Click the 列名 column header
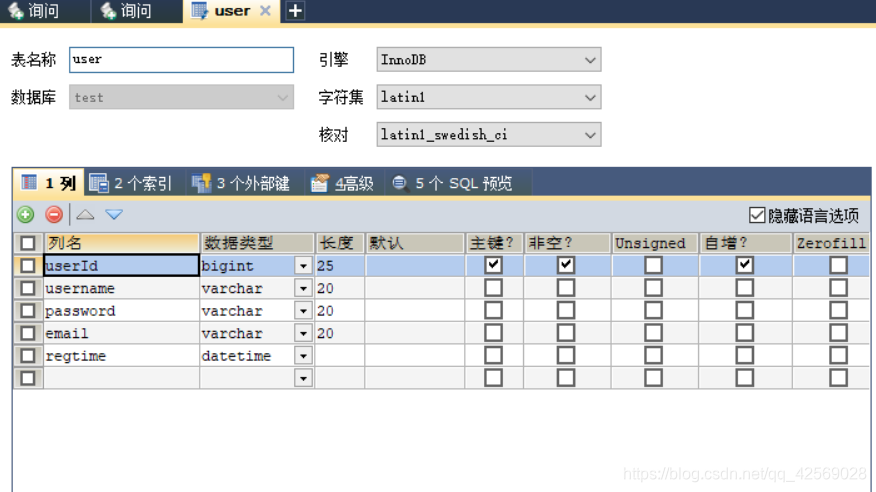The height and width of the screenshot is (492, 876). (121, 243)
